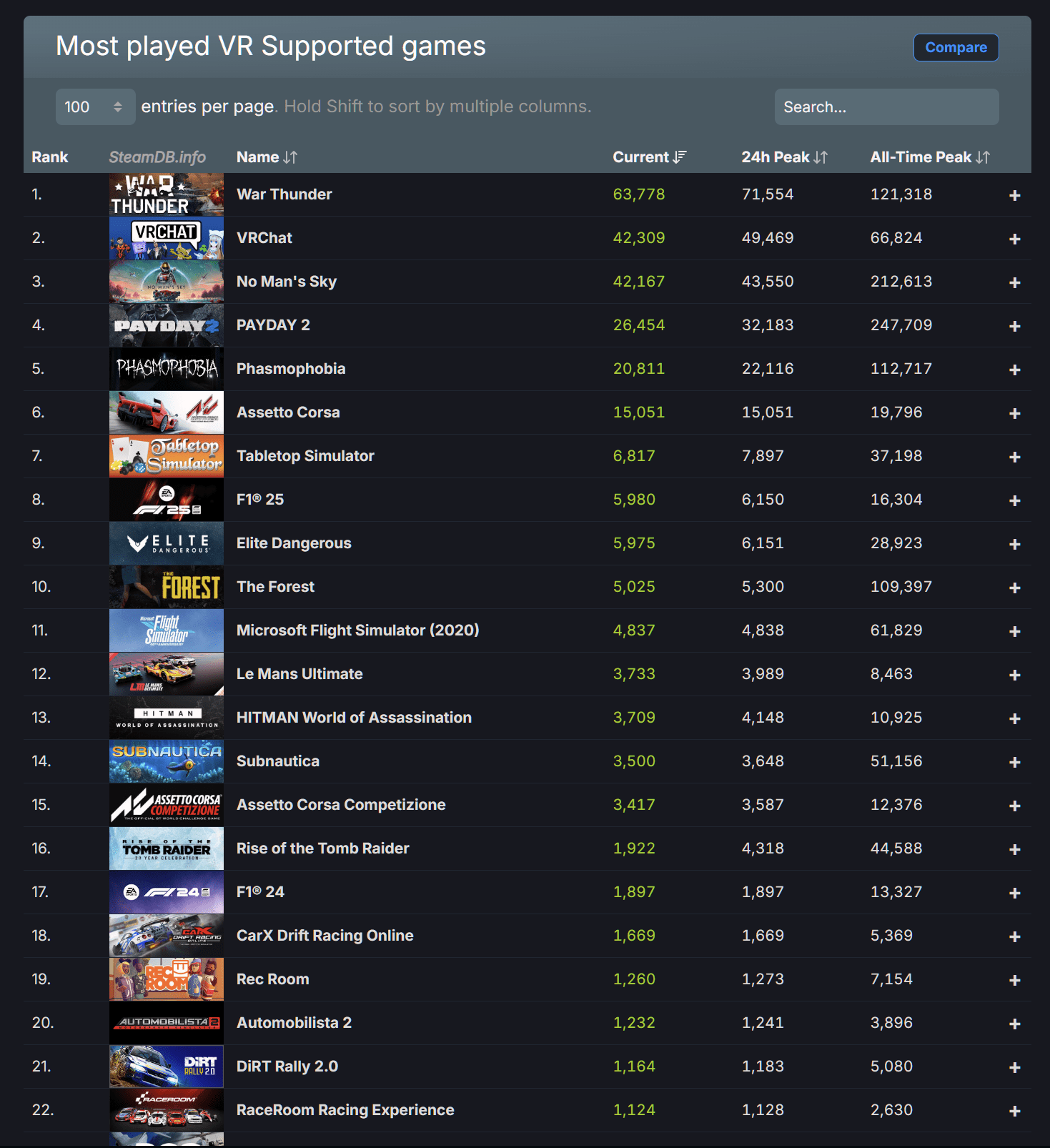This screenshot has height=1148, width=1050.
Task: Add Le Mans Ultimate with plus icon
Action: point(1014,675)
